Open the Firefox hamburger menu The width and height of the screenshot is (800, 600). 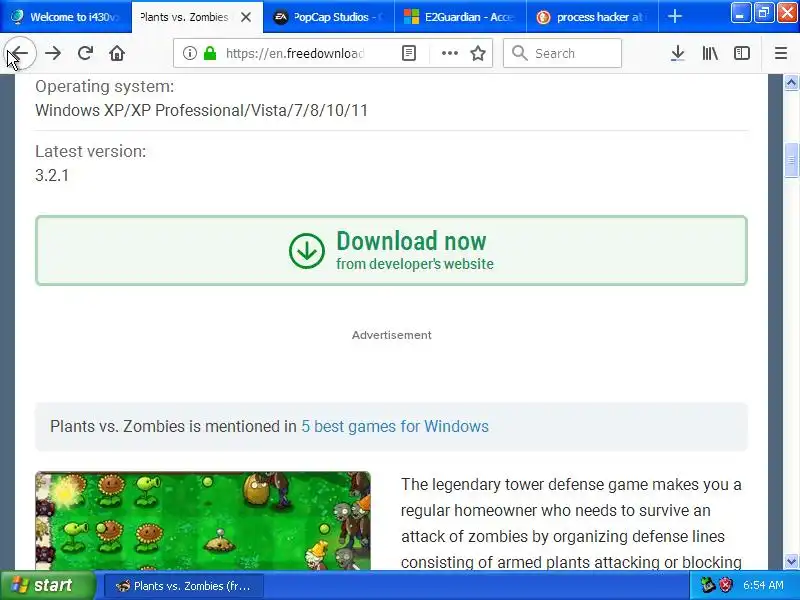click(x=781, y=53)
